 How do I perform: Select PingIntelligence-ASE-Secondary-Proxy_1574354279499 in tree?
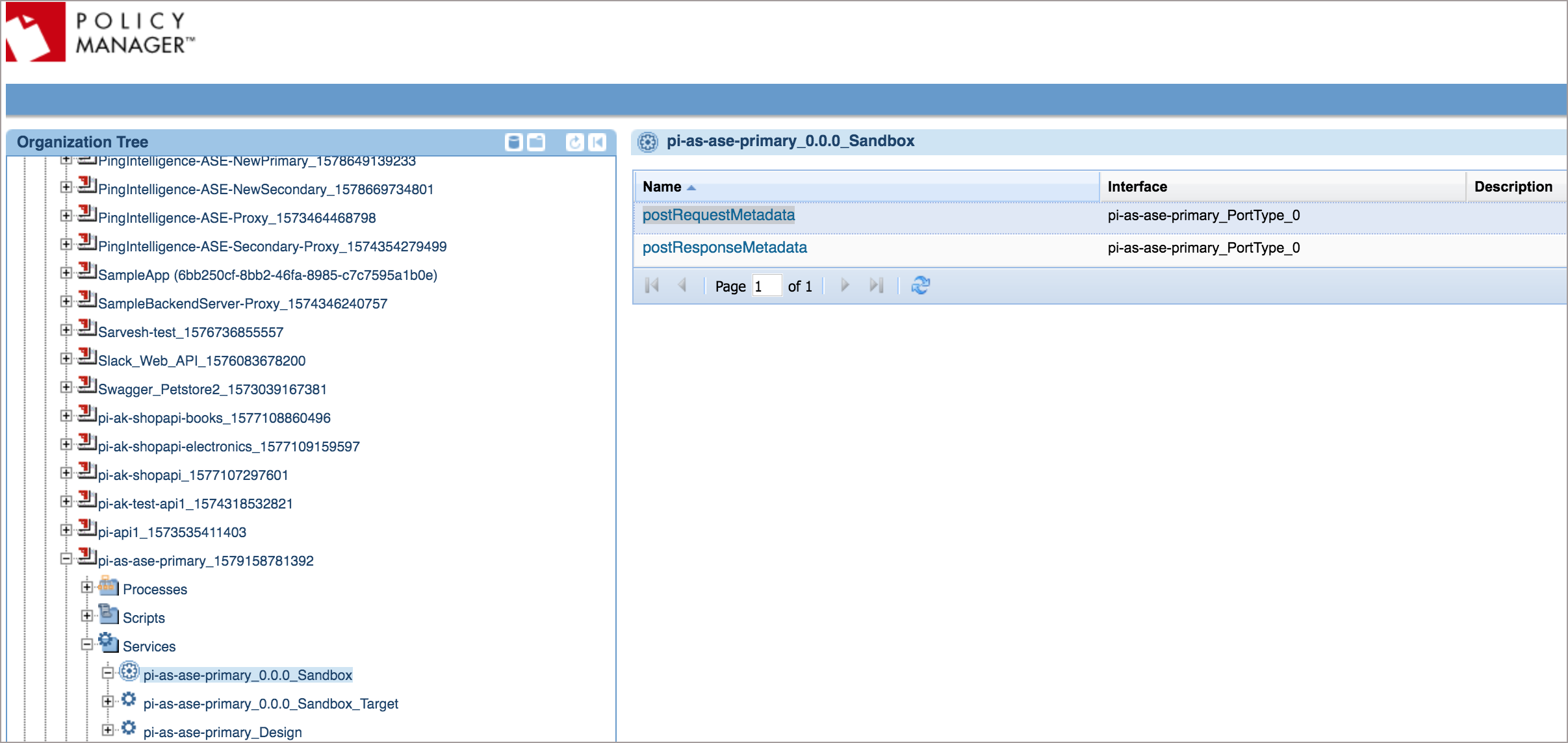point(272,247)
